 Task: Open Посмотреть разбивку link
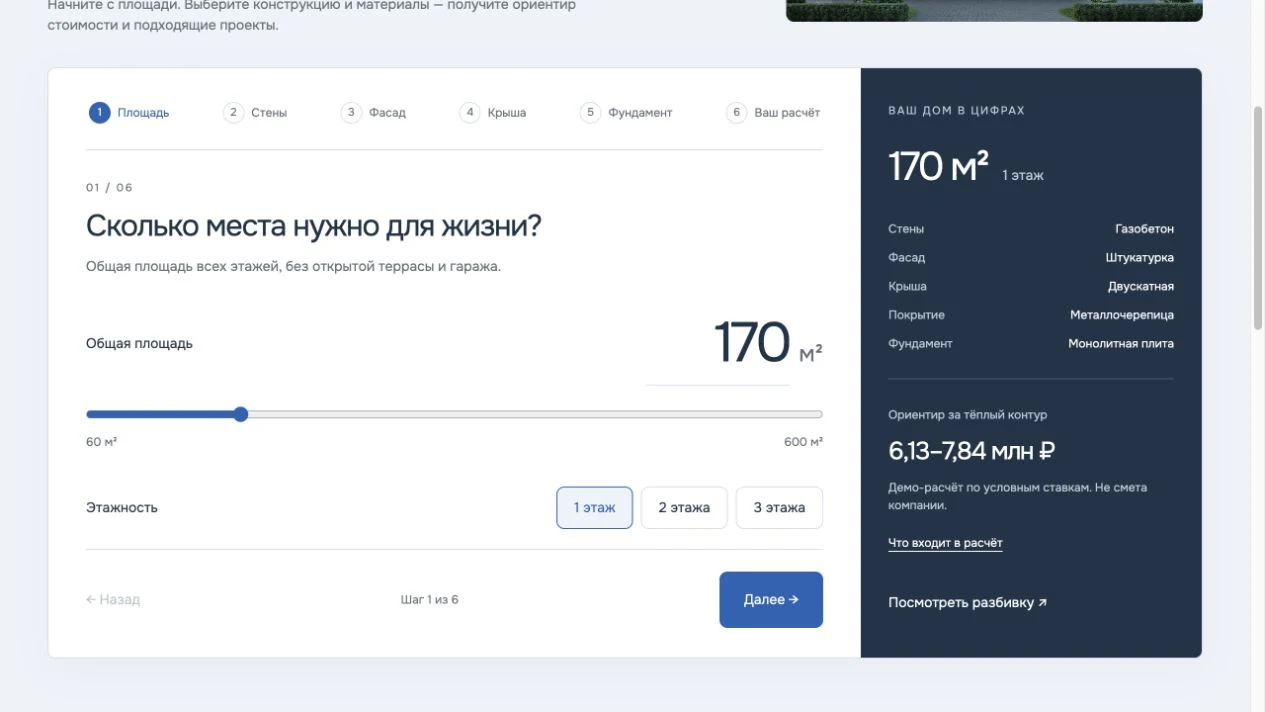click(968, 603)
